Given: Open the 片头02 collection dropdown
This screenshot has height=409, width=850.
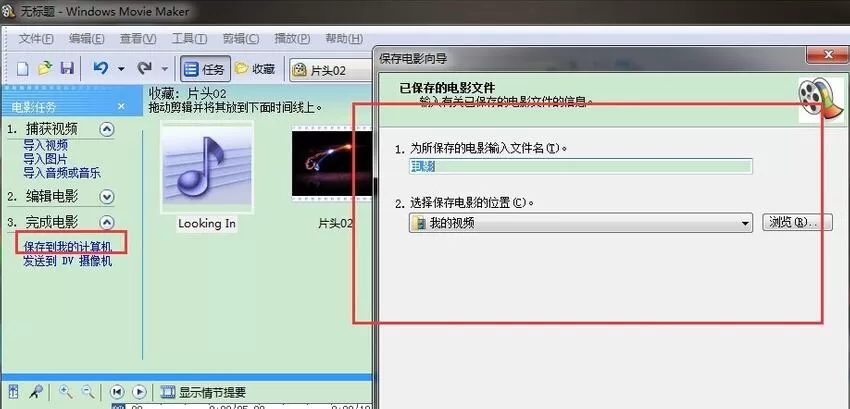Looking at the screenshot, I should (332, 71).
